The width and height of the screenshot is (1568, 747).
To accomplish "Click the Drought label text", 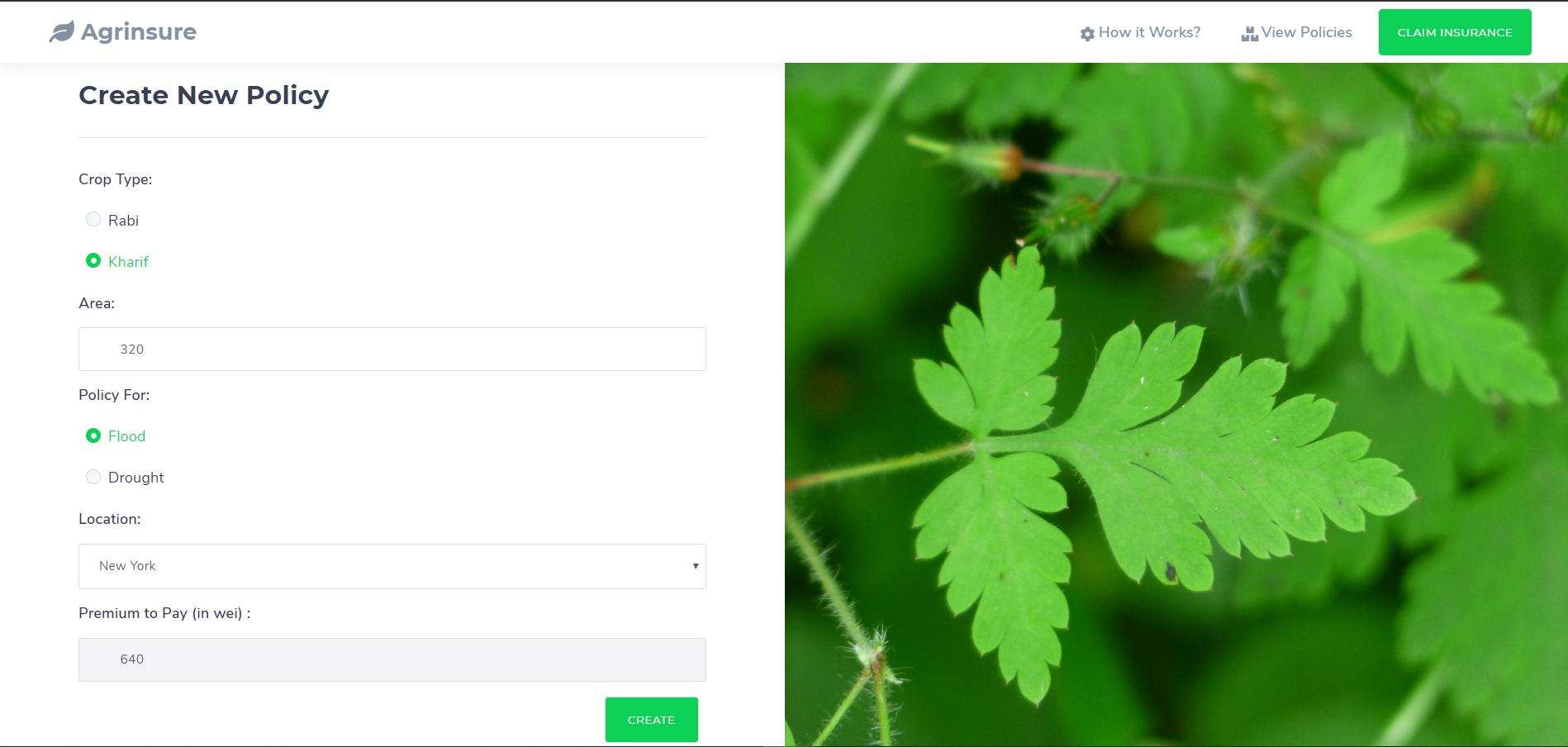I will coord(136,478).
